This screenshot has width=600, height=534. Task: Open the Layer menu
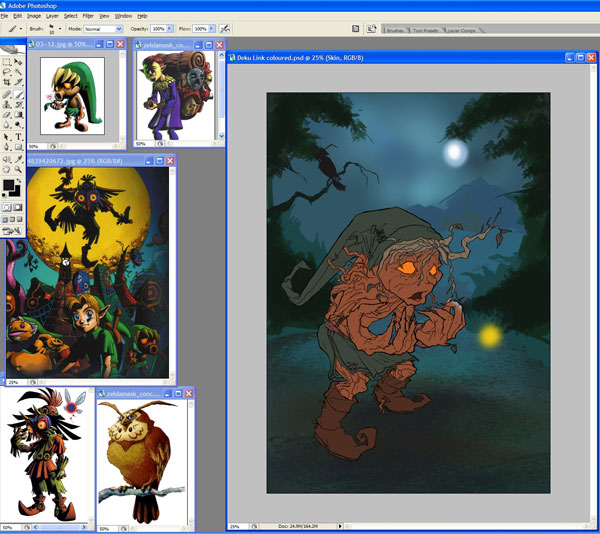[x=52, y=16]
